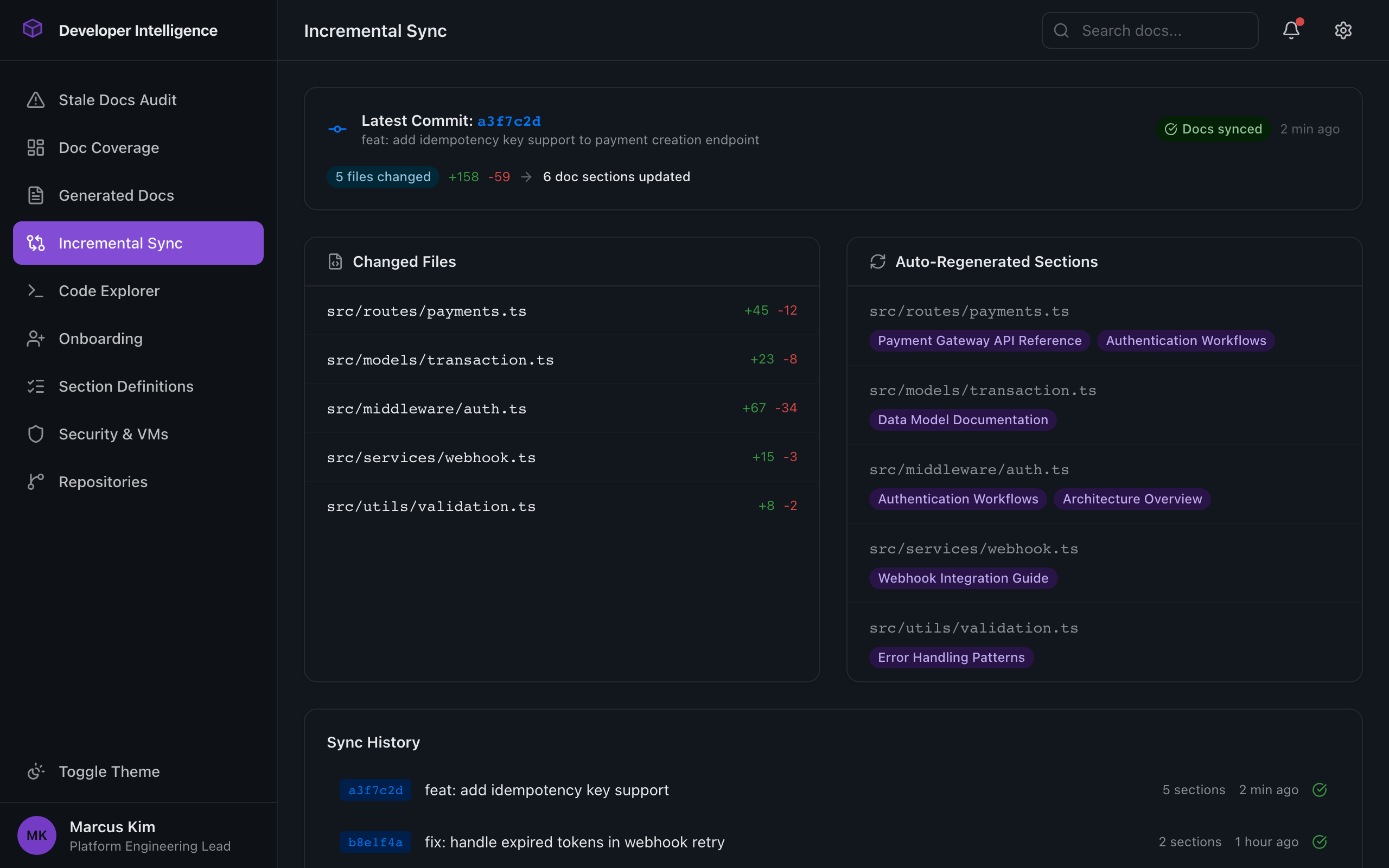Click the Search docs input field
The width and height of the screenshot is (1389, 868).
pos(1149,30)
